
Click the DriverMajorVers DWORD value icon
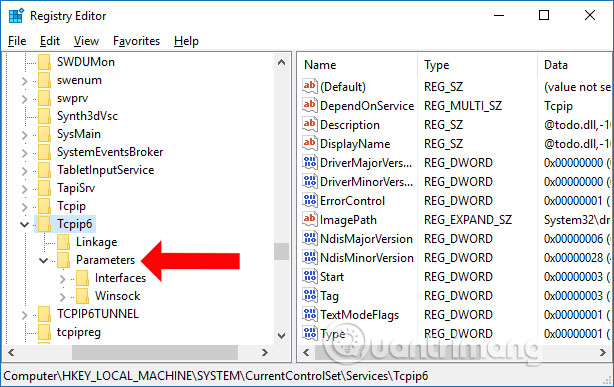(x=309, y=162)
